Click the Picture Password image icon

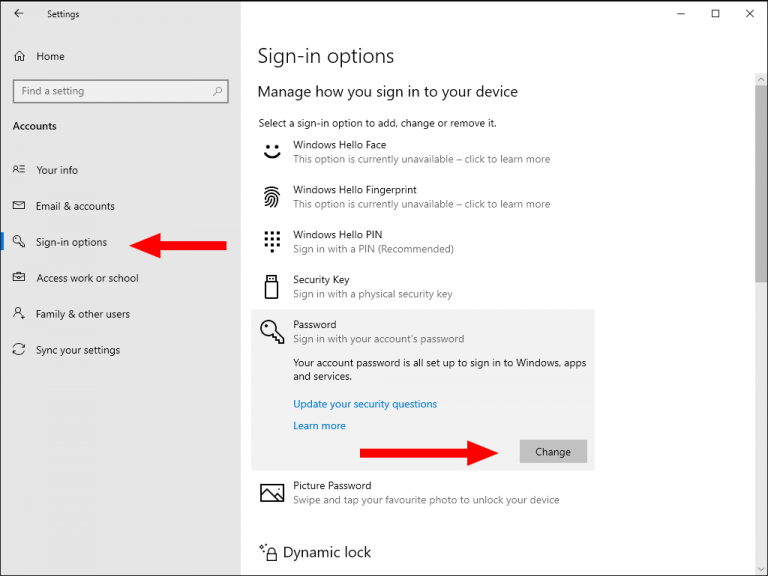[x=272, y=493]
